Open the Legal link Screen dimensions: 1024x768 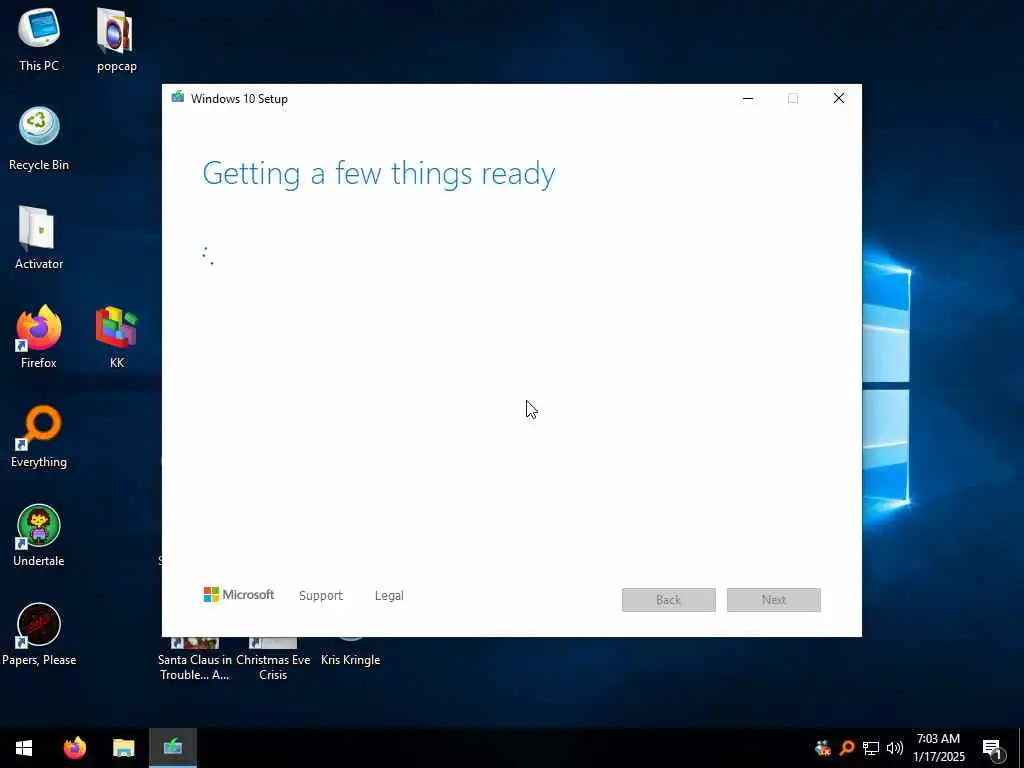click(389, 596)
